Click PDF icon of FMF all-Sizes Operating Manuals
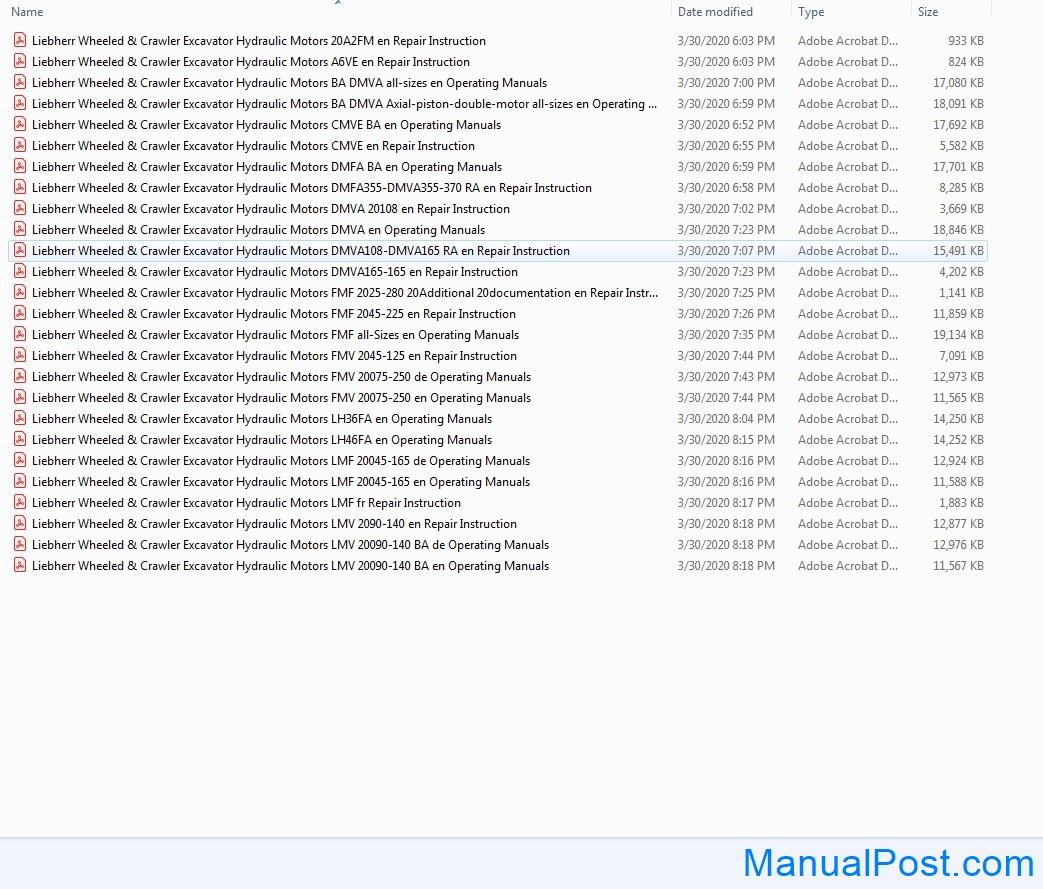Screen dimensions: 1043x889 (x=20, y=334)
